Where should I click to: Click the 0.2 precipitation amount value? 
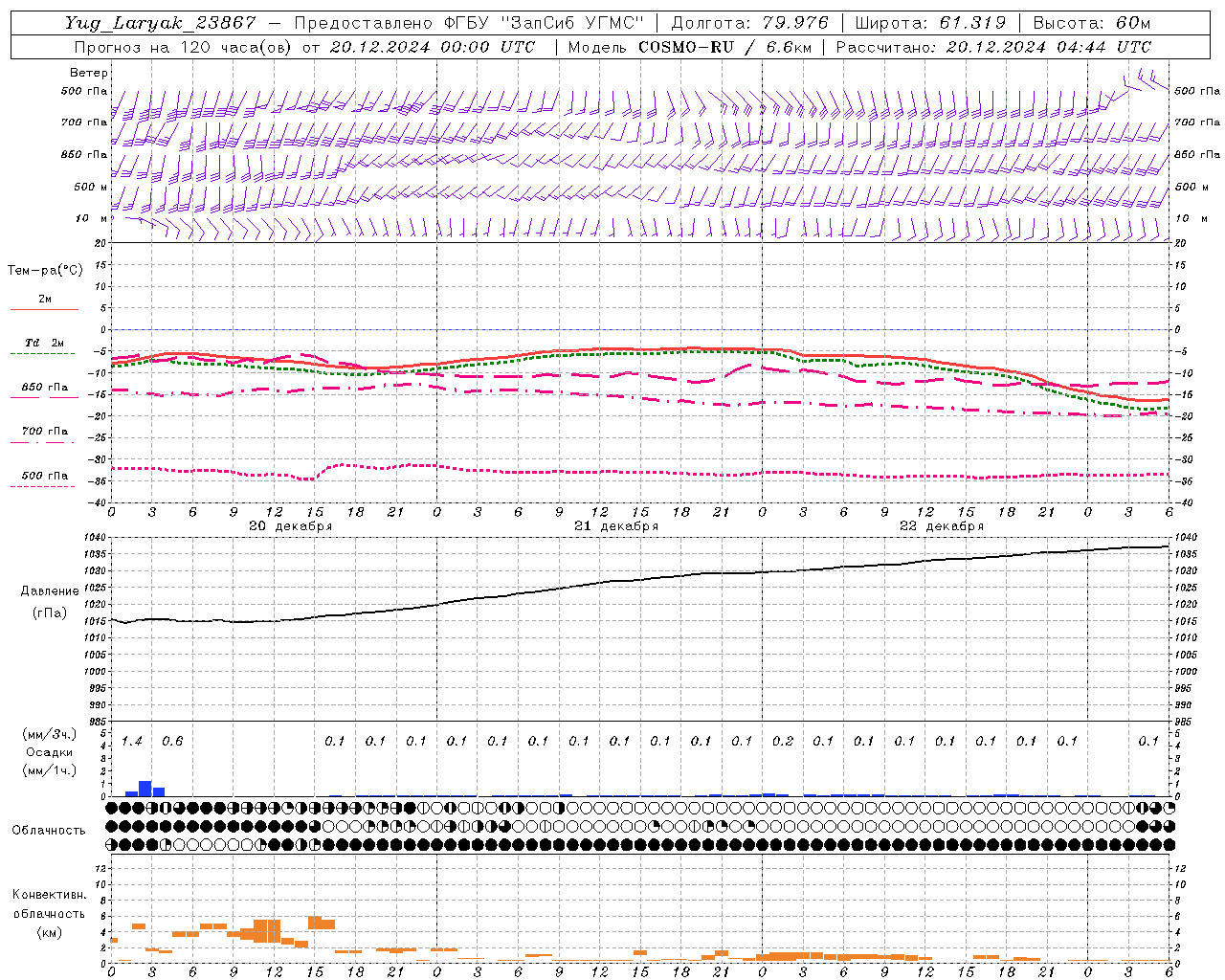[x=783, y=741]
